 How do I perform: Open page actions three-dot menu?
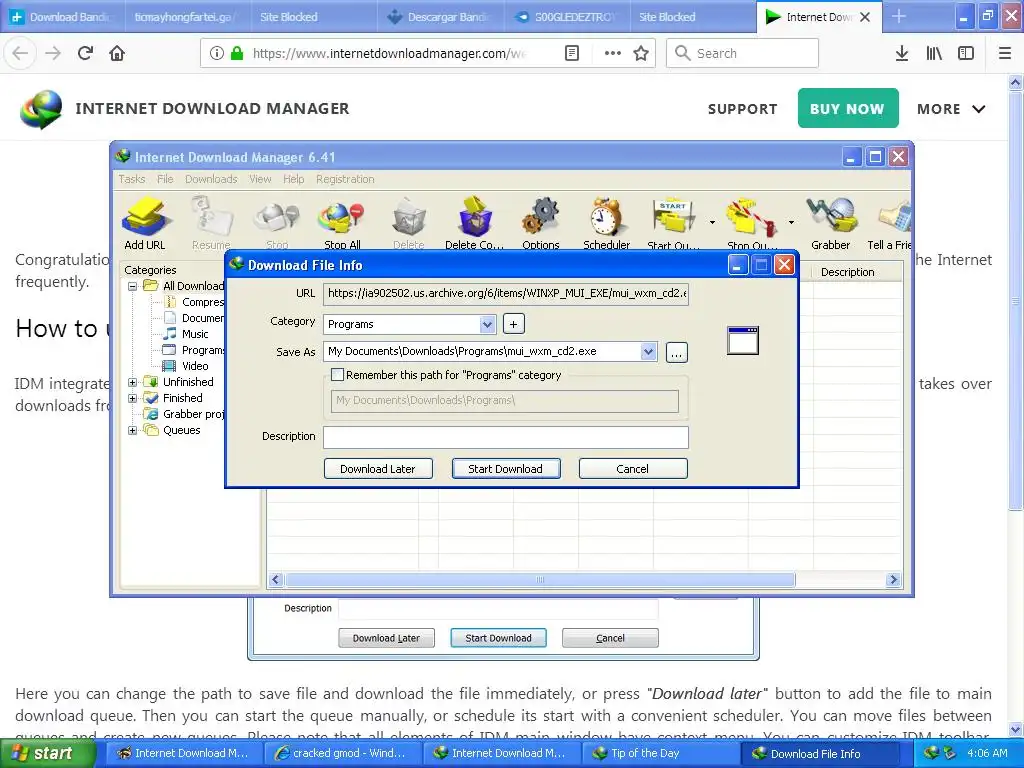tap(613, 54)
